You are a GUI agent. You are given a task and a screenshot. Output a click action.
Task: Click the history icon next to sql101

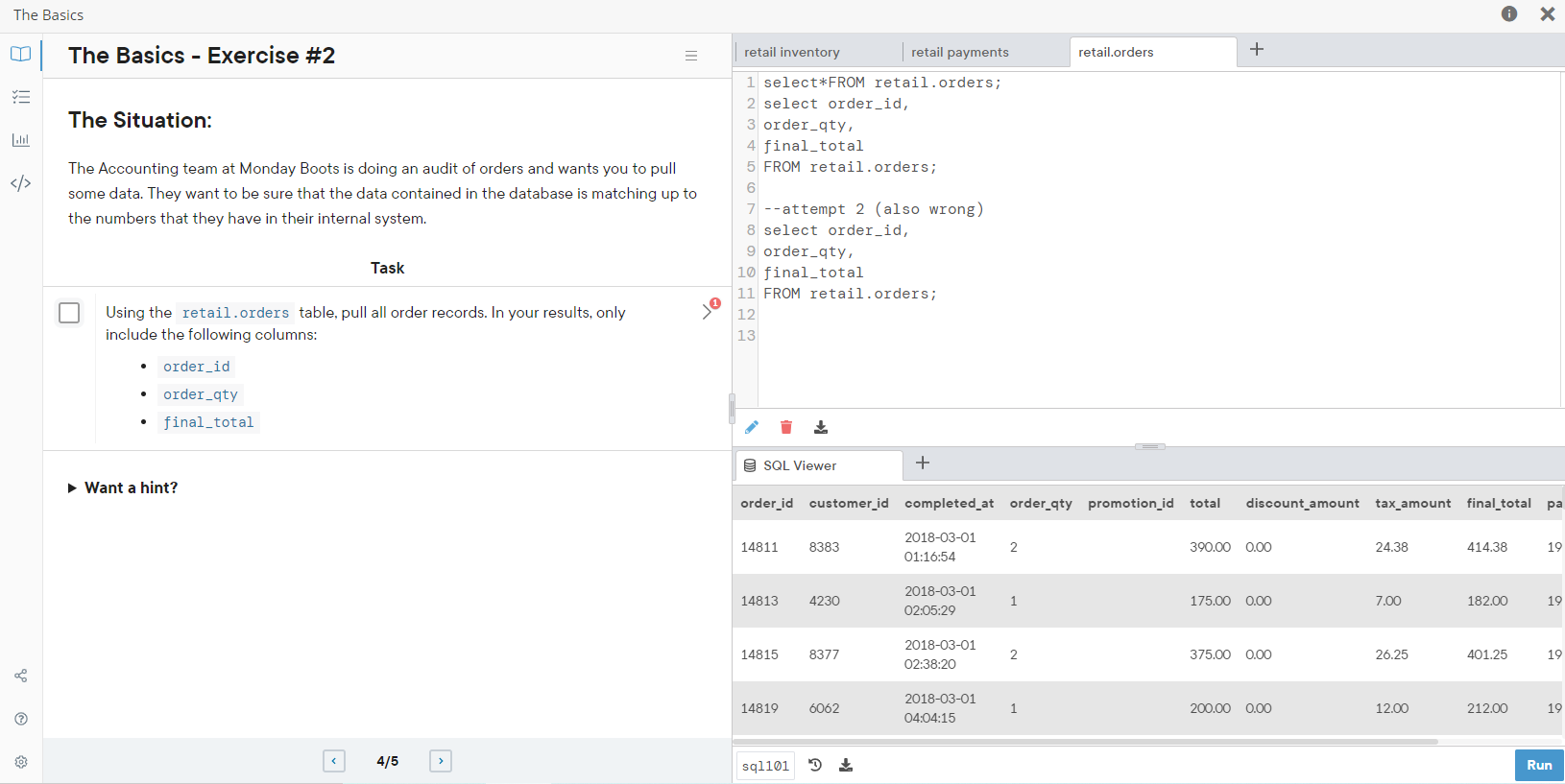click(x=815, y=765)
